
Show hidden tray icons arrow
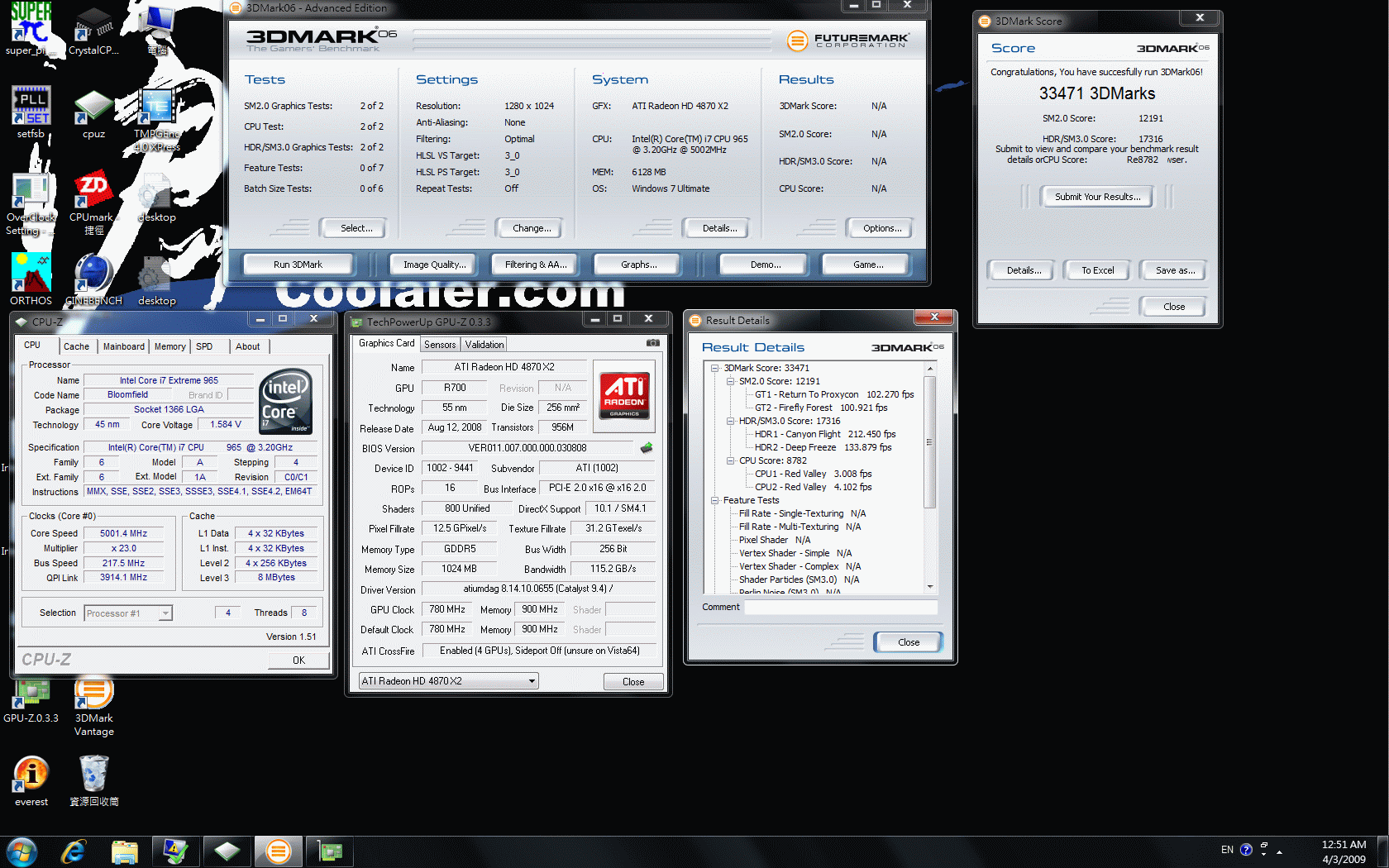[x=1279, y=851]
